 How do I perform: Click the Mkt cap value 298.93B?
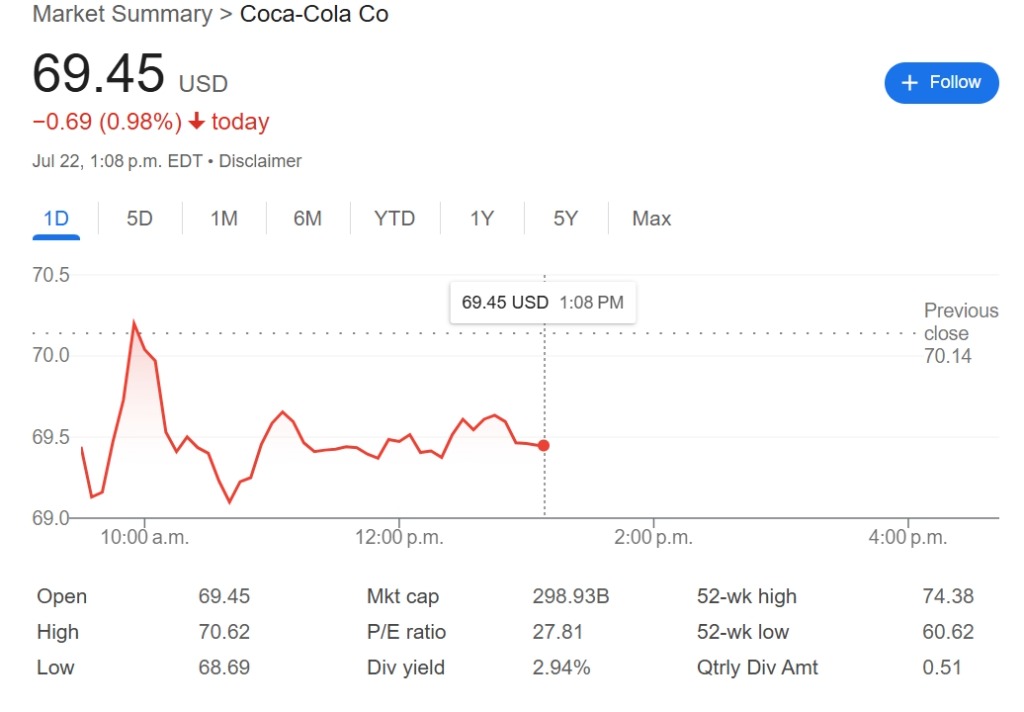[571, 596]
